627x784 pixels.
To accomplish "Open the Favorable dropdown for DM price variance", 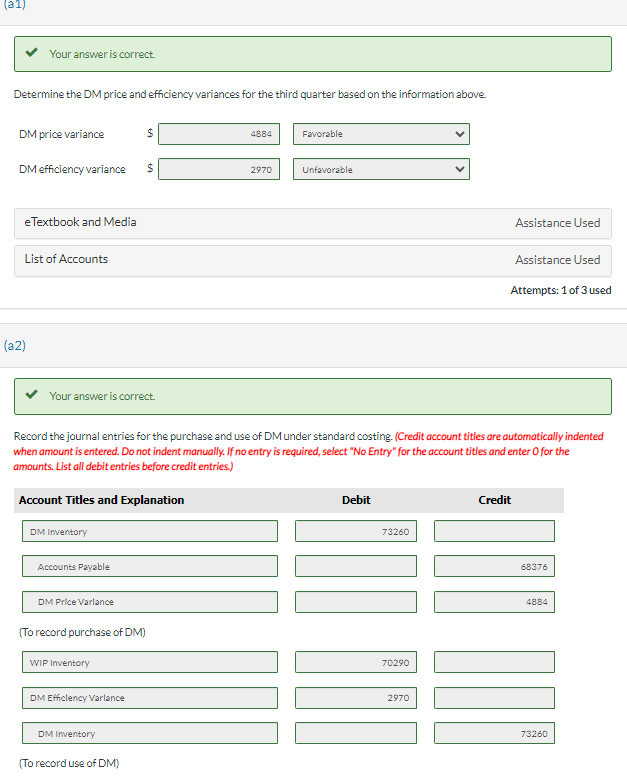I will pyautogui.click(x=381, y=134).
